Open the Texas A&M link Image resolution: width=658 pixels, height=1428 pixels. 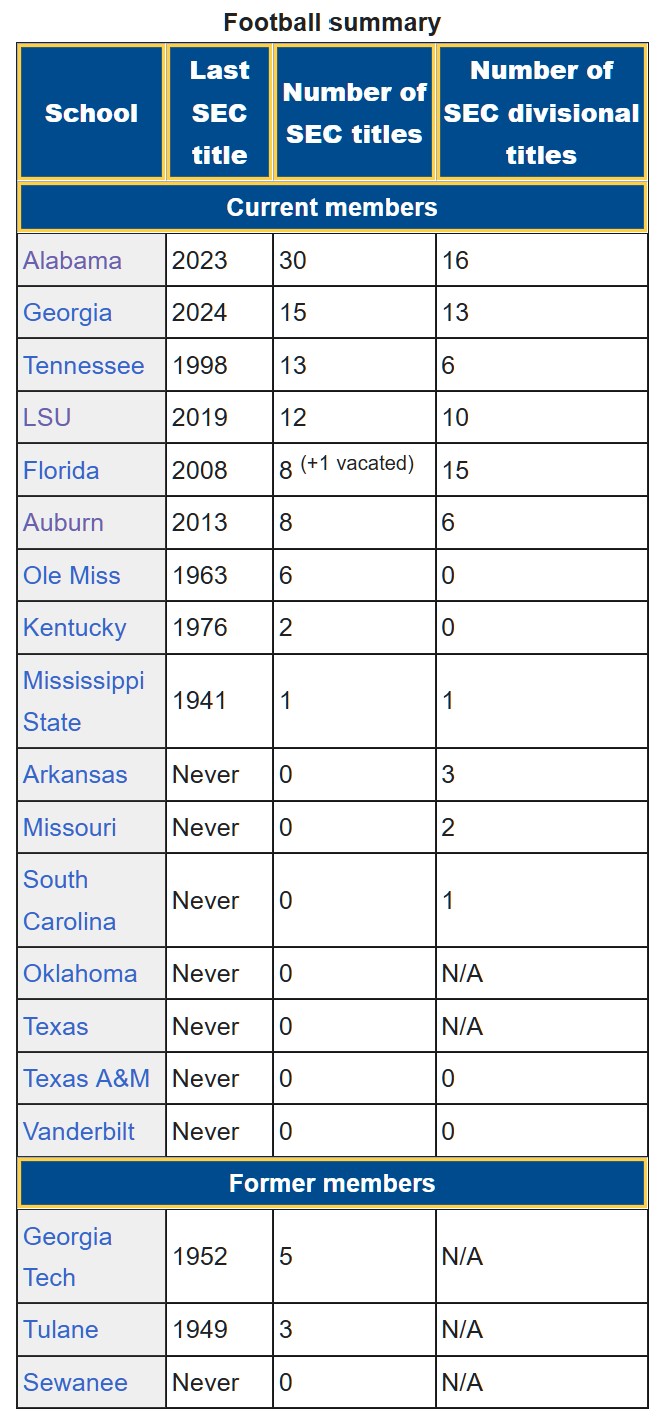[86, 1079]
